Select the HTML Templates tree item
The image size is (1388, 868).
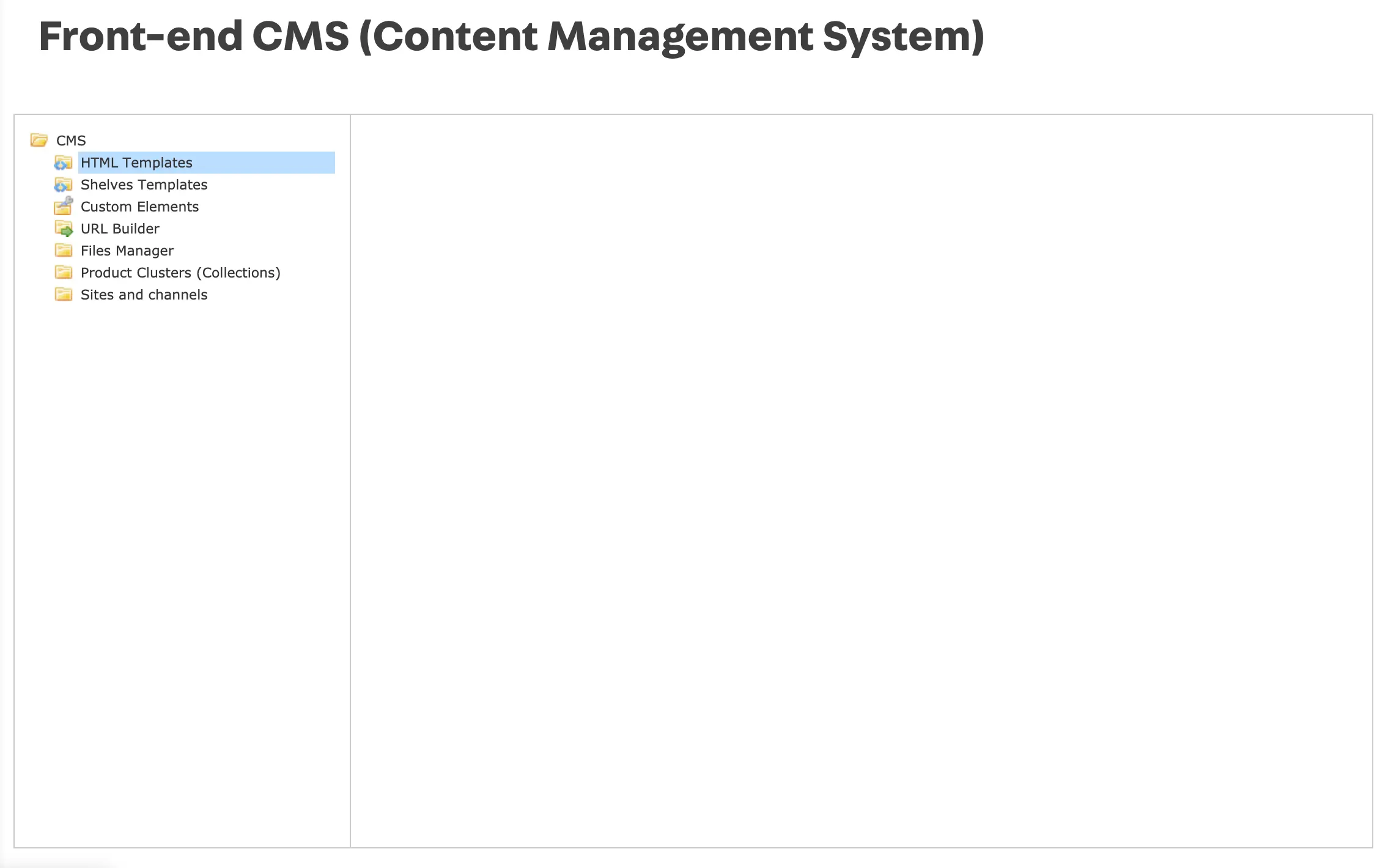point(136,163)
